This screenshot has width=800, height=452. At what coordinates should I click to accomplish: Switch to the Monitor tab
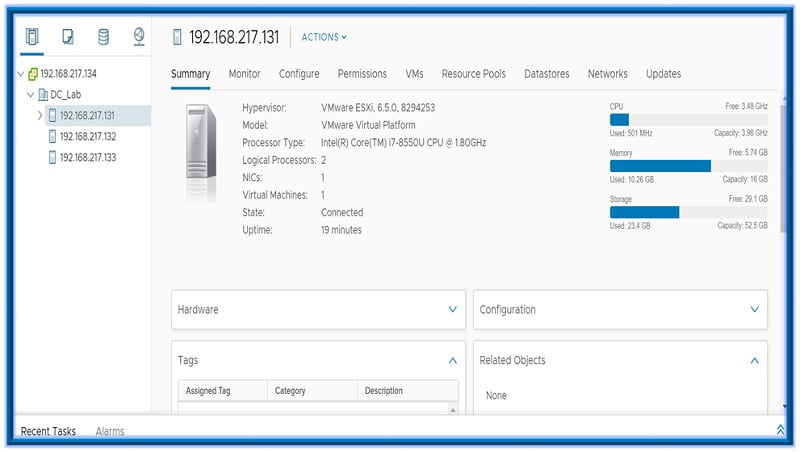[244, 74]
